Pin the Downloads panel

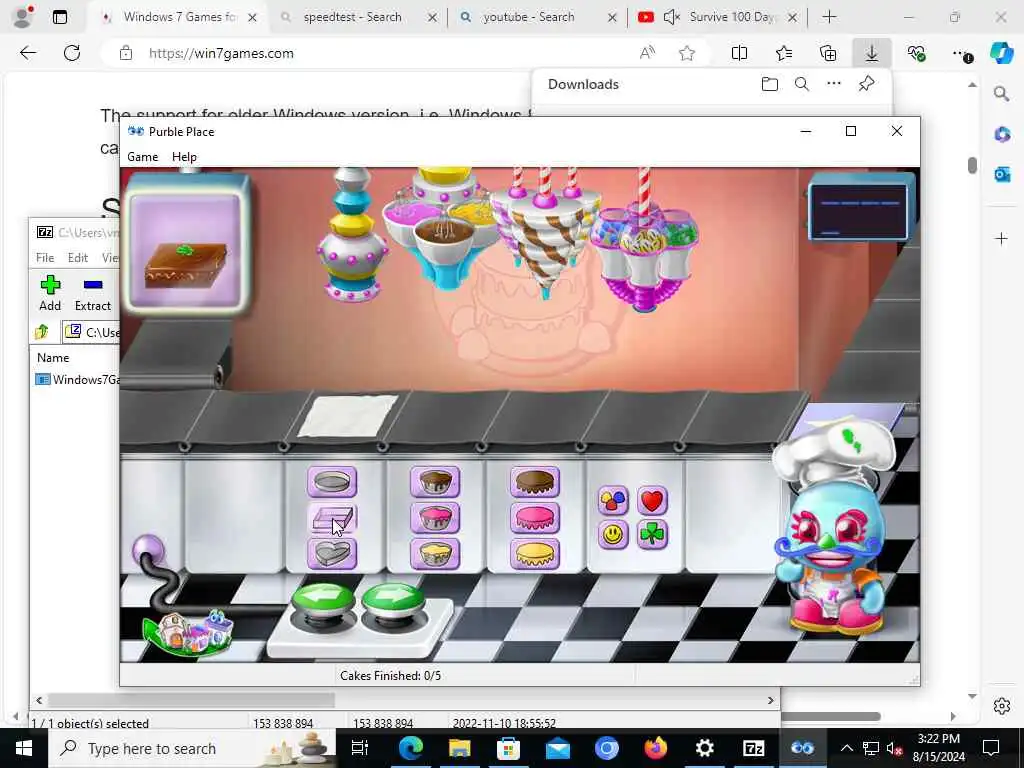tap(867, 84)
